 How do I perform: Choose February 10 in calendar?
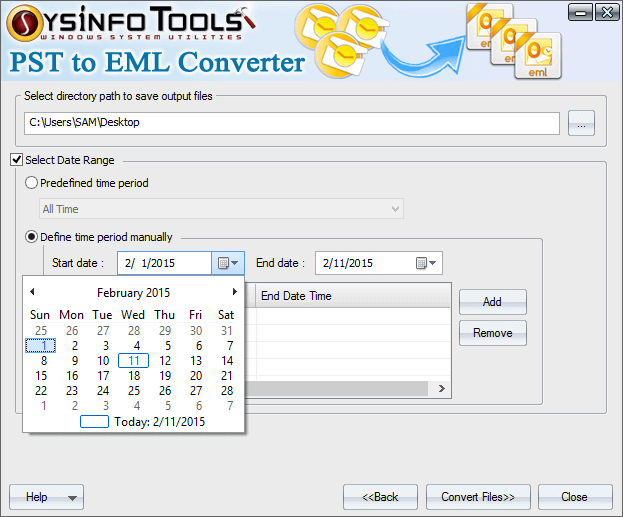point(103,360)
